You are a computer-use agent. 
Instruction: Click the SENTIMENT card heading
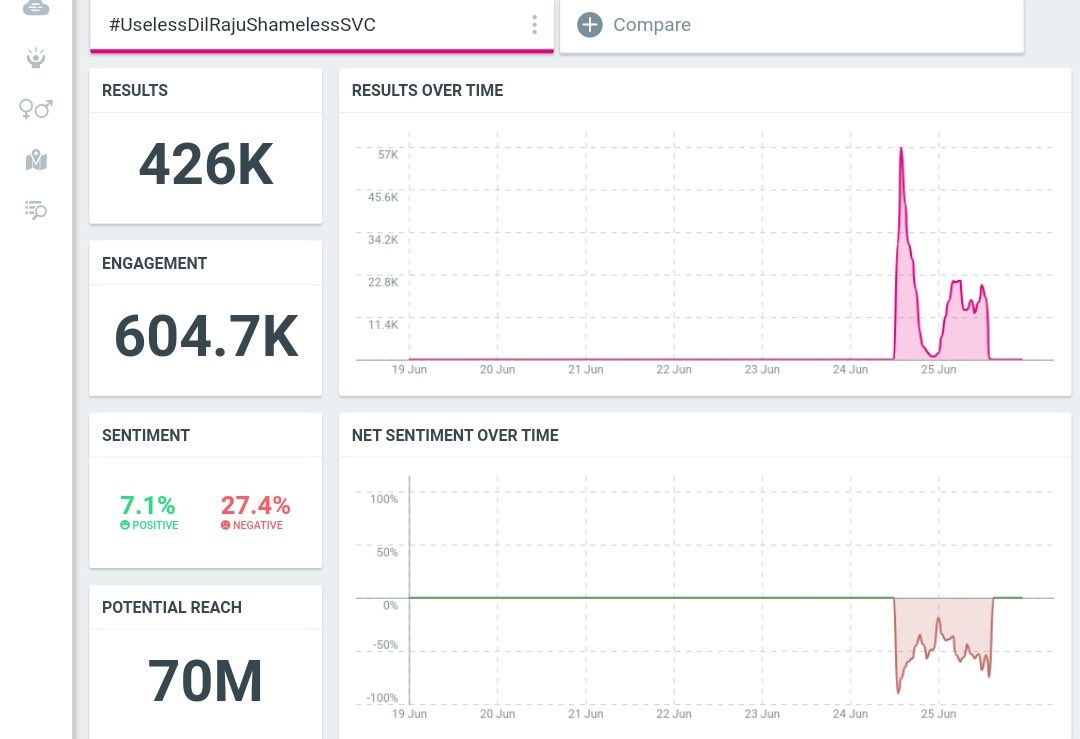[x=146, y=435]
